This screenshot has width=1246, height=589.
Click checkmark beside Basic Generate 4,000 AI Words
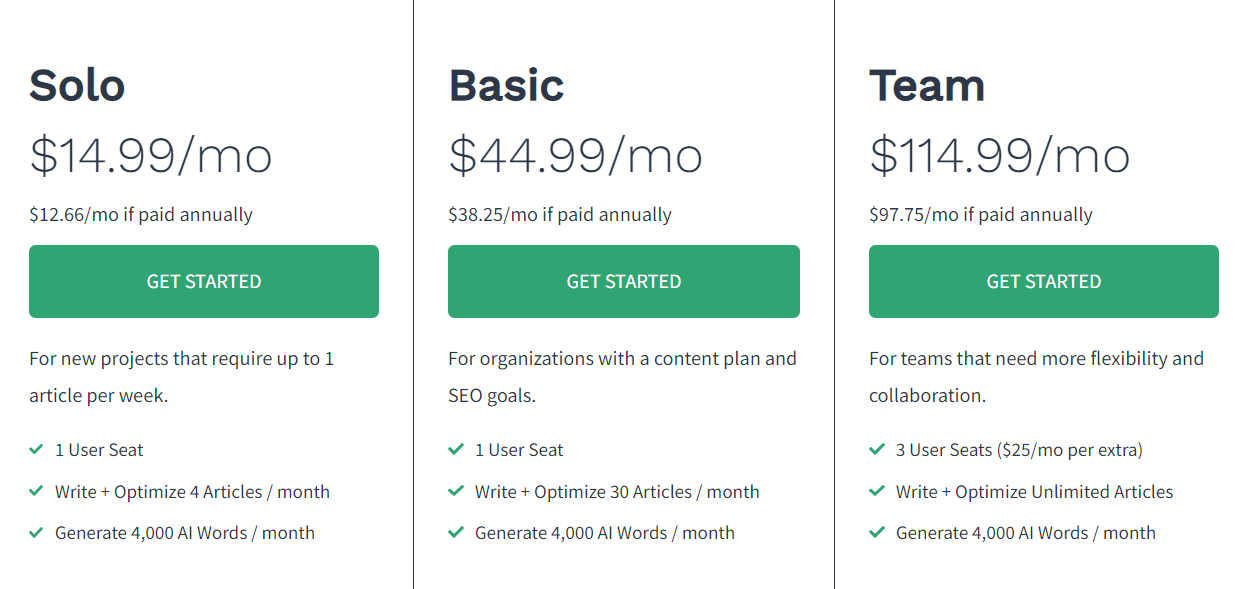[x=456, y=532]
